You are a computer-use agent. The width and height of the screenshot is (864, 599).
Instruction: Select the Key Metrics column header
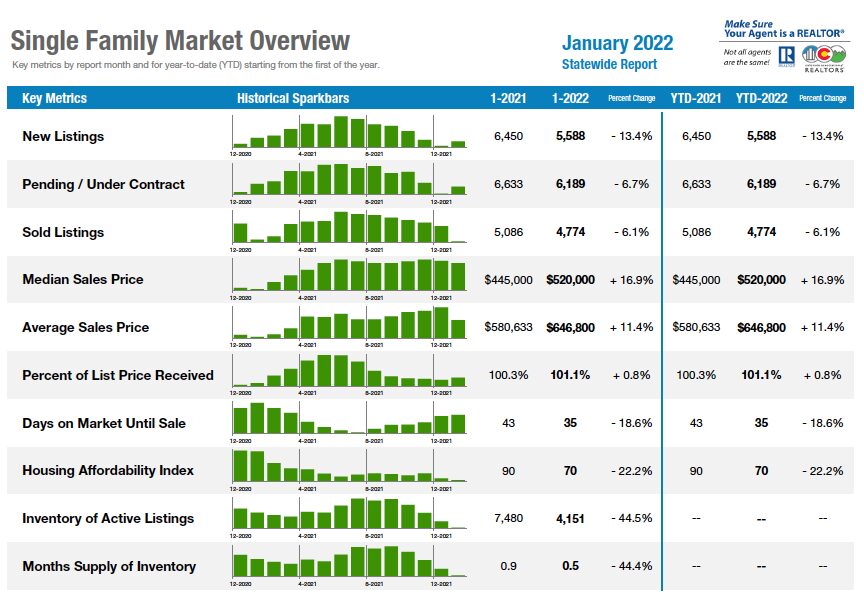55,98
